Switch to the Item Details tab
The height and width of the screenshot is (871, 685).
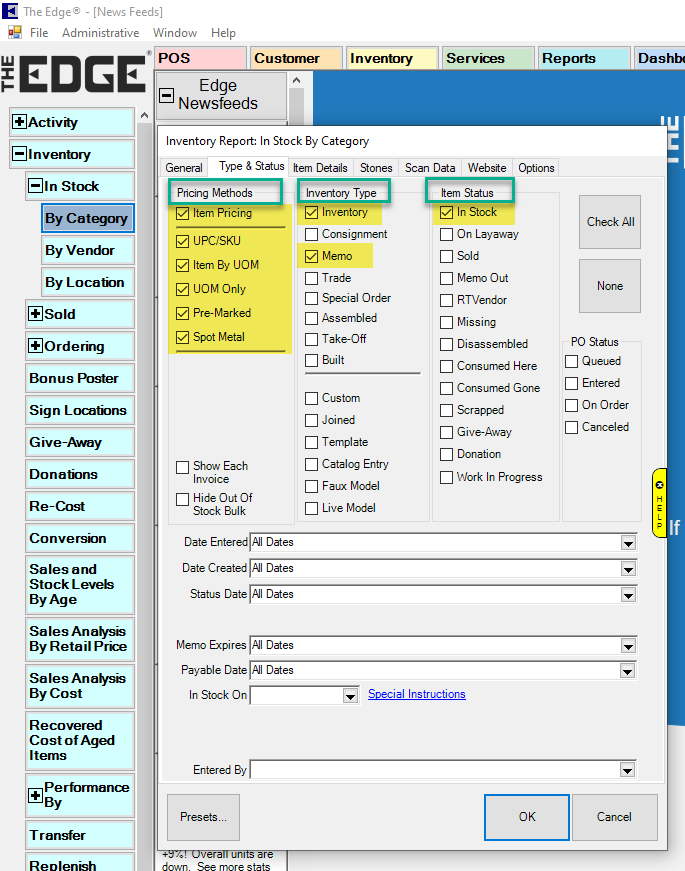320,168
